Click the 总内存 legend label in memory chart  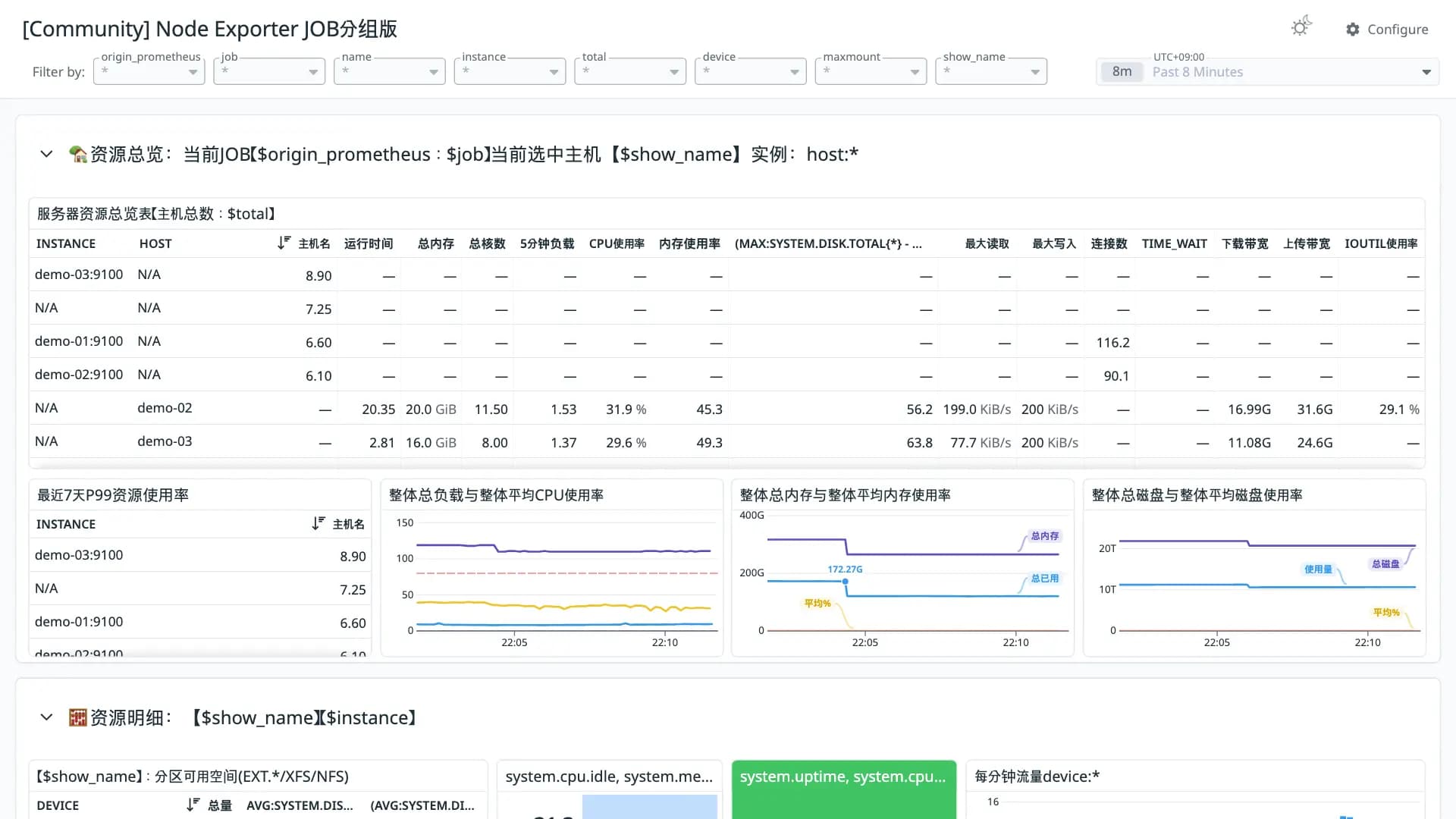[x=1044, y=536]
